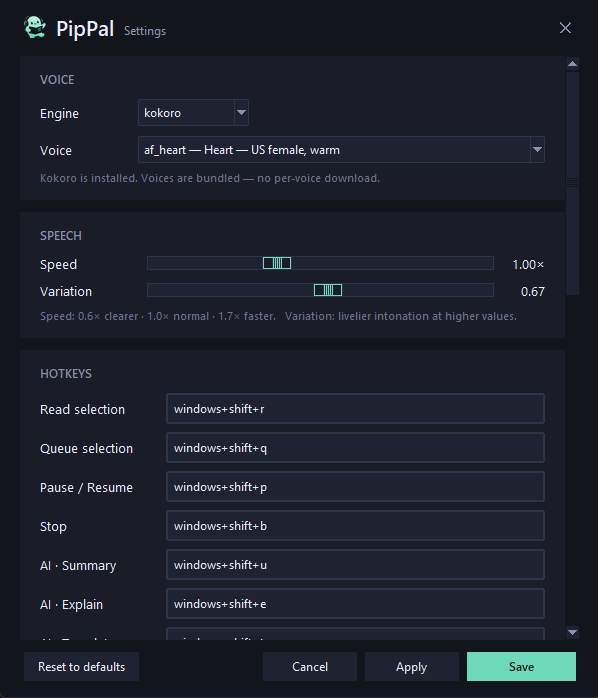Click the Speed slider thumb
Image resolution: width=598 pixels, height=698 pixels.
pyautogui.click(x=277, y=263)
